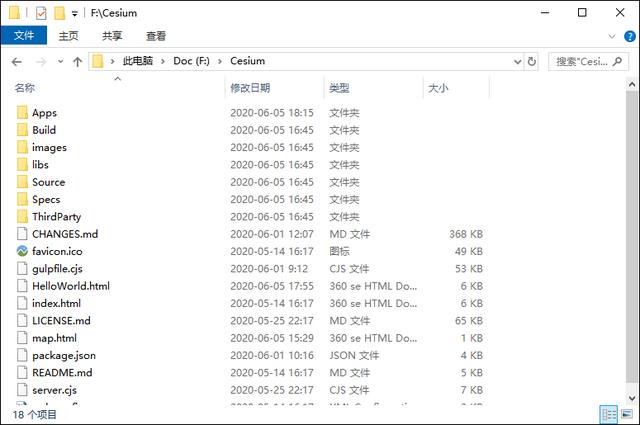Click the folder icon in the title bar
Screen dimensions: 640x425
click(14, 13)
